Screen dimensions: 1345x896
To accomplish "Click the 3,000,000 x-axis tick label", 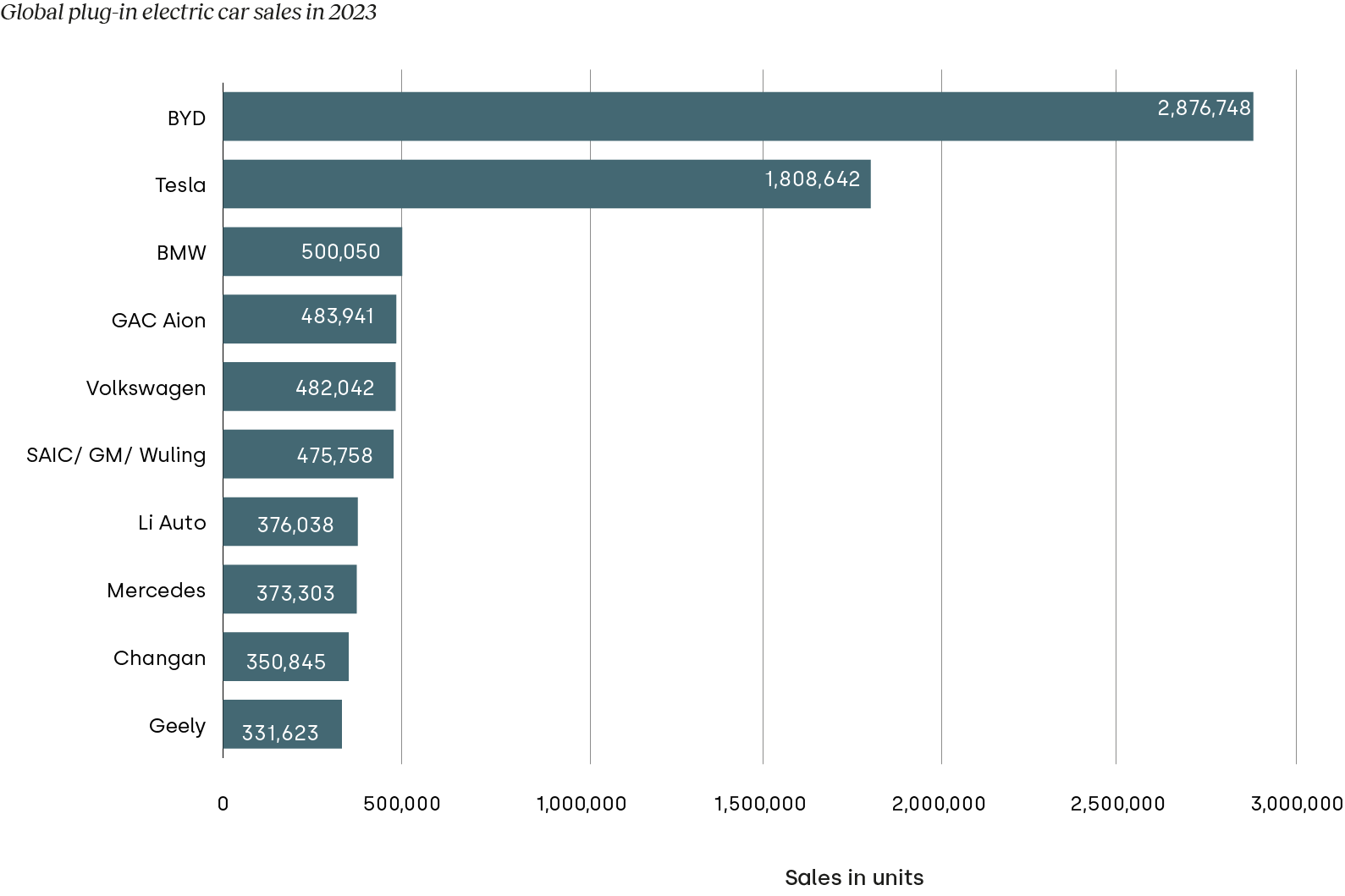I will point(1296,804).
